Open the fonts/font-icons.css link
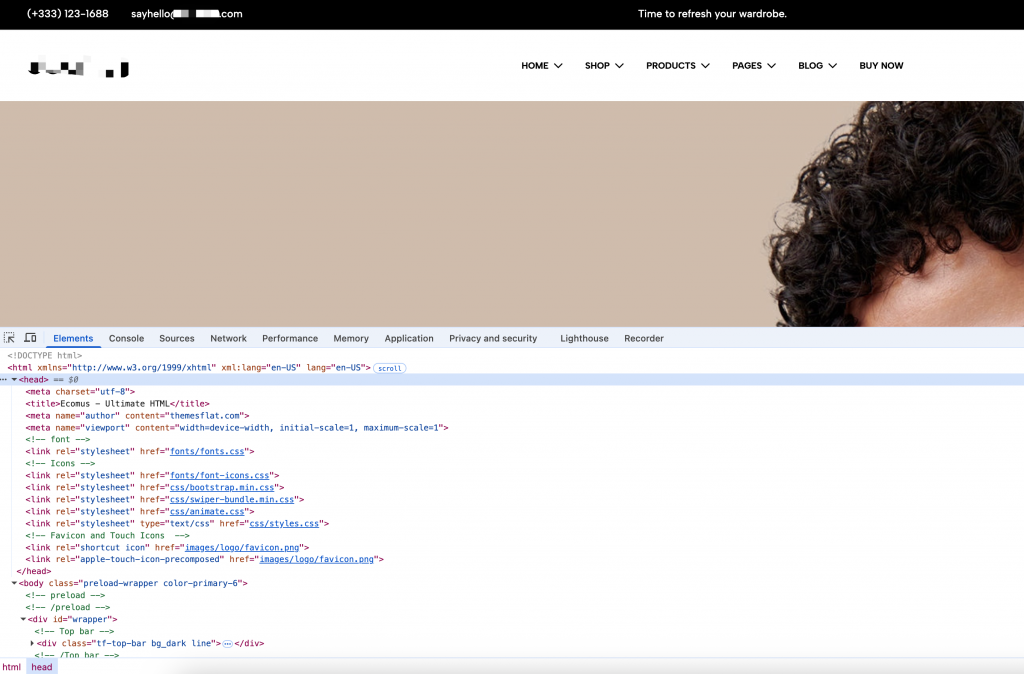 click(219, 475)
